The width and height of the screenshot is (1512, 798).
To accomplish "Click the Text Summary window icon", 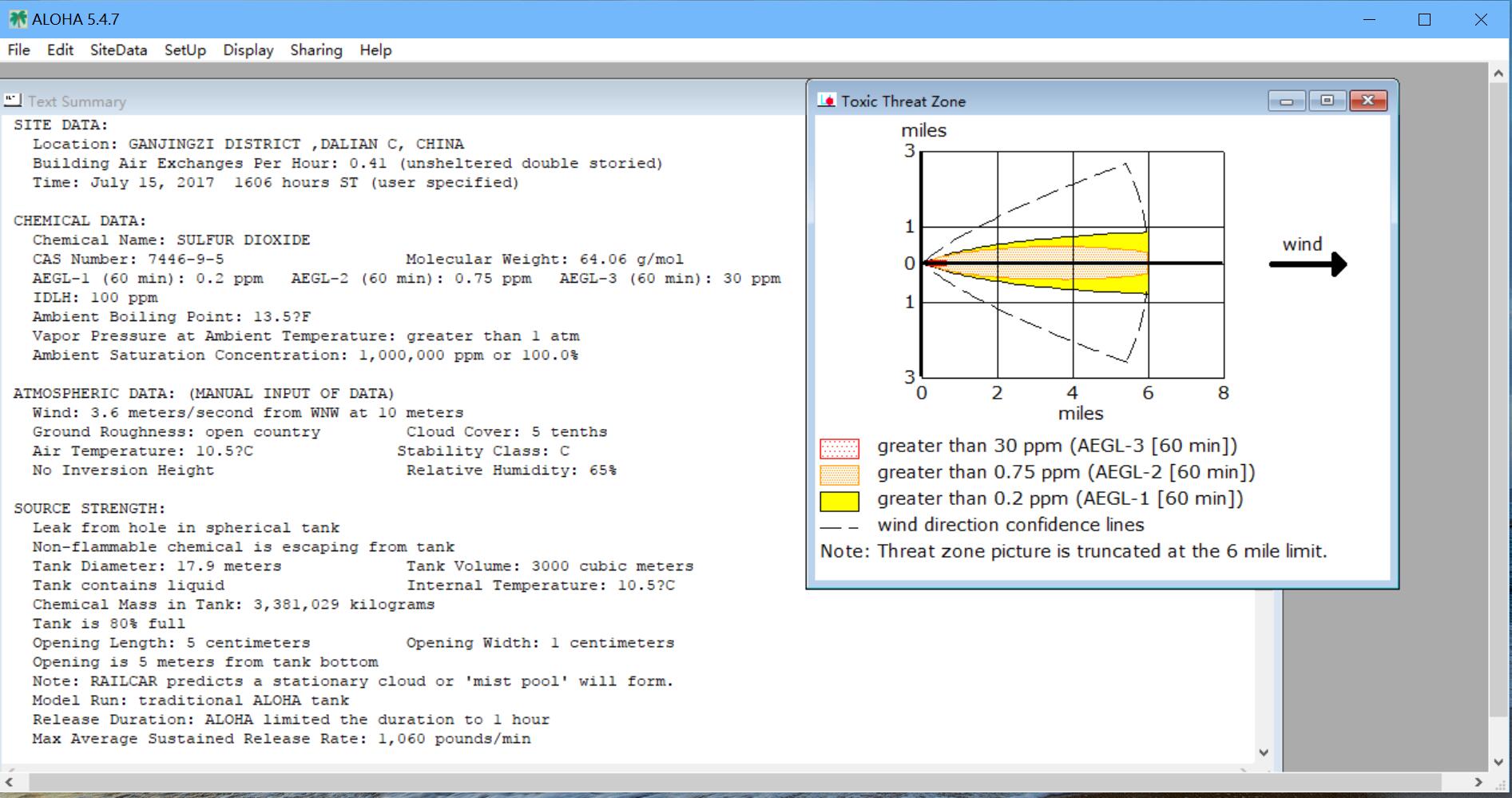I will pyautogui.click(x=13, y=101).
